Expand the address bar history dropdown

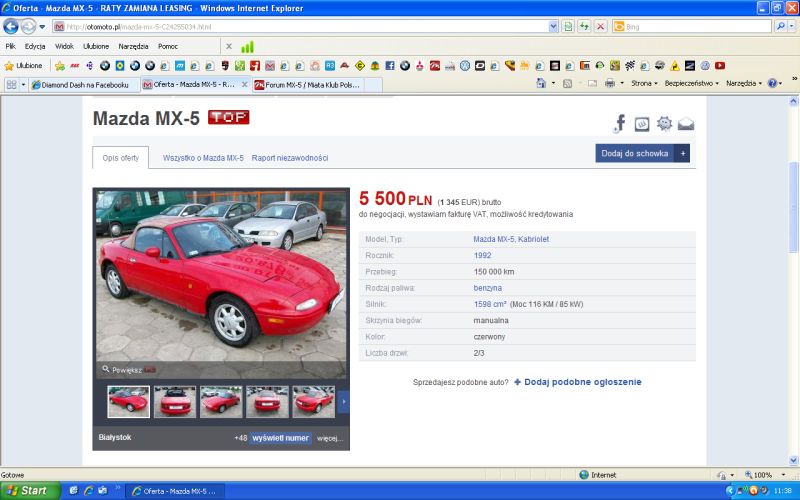(553, 27)
